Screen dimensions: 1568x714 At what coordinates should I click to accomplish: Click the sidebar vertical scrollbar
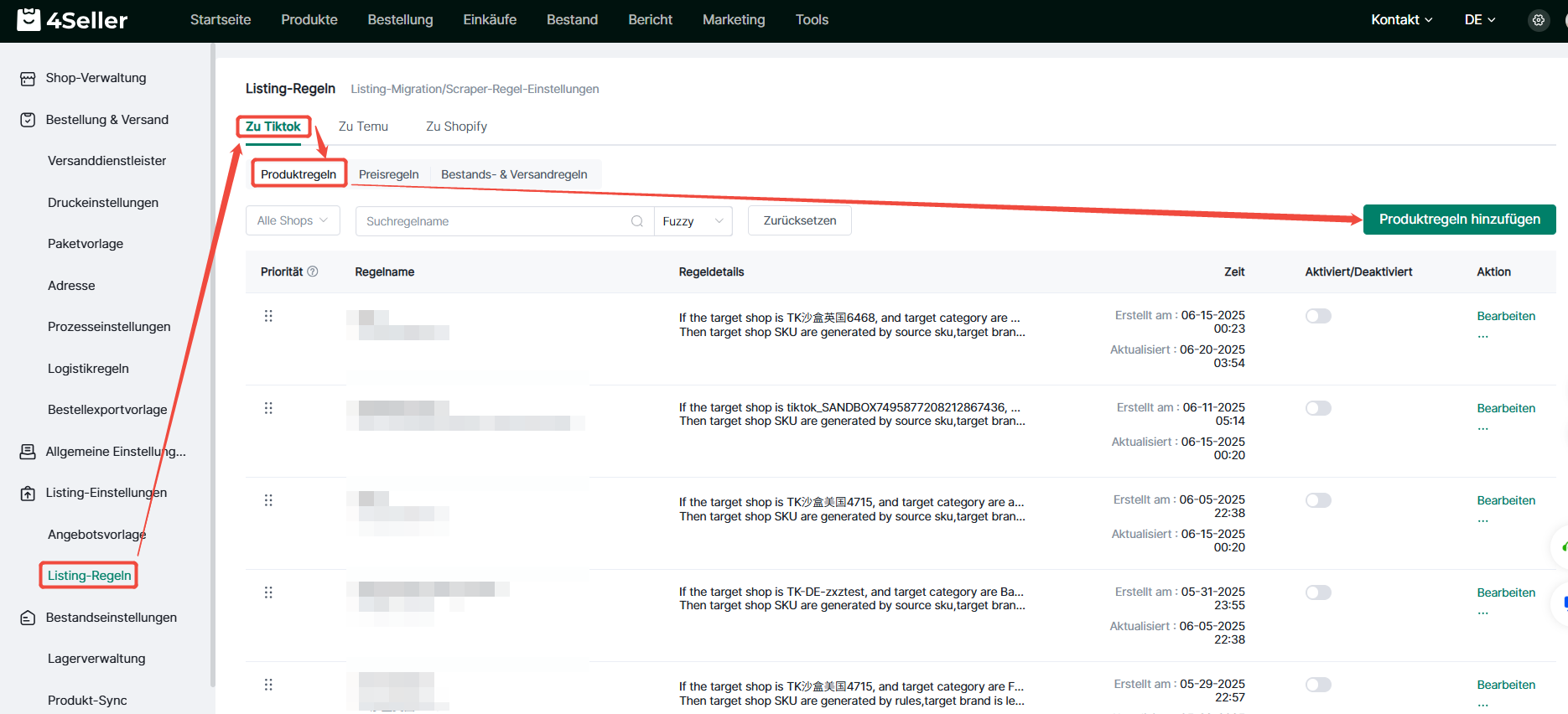click(213, 365)
